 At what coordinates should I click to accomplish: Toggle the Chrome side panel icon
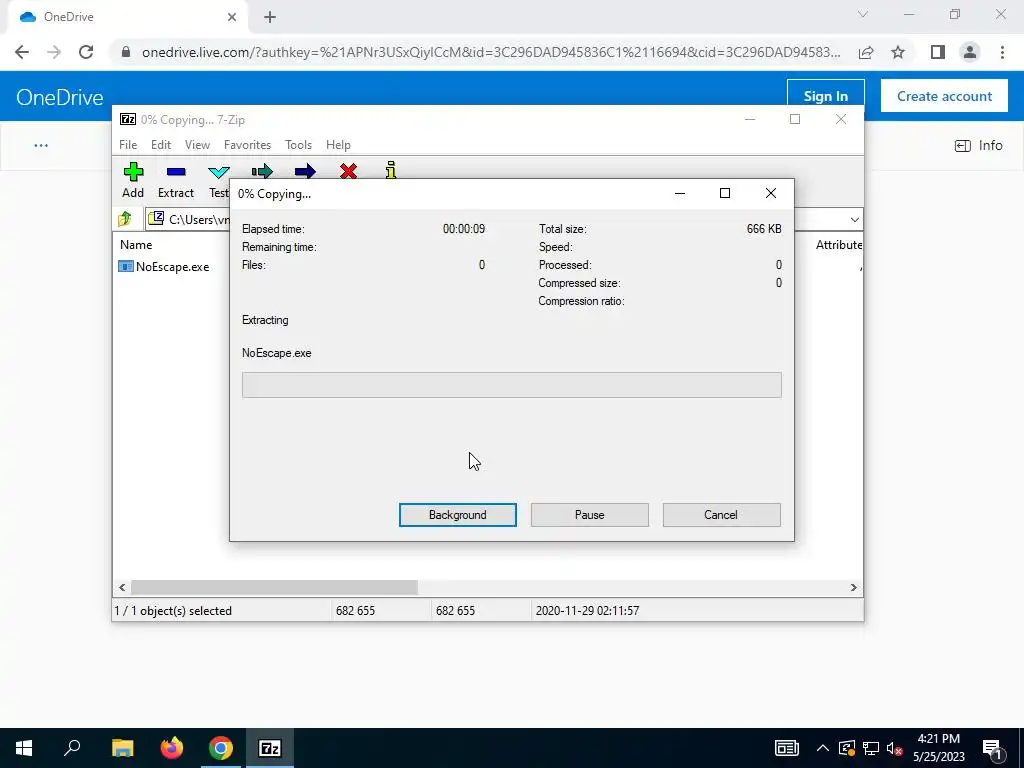938,52
